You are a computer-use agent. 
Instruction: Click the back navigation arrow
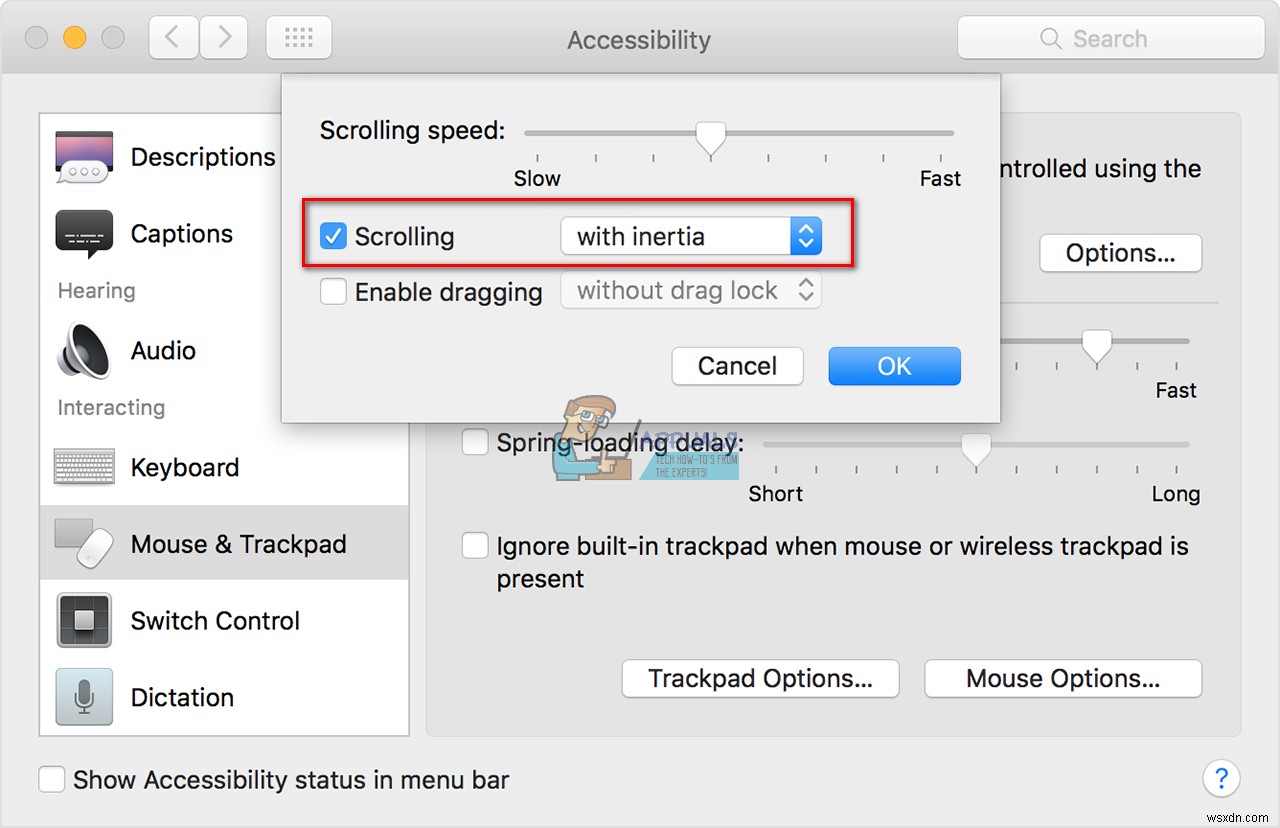[x=172, y=37]
